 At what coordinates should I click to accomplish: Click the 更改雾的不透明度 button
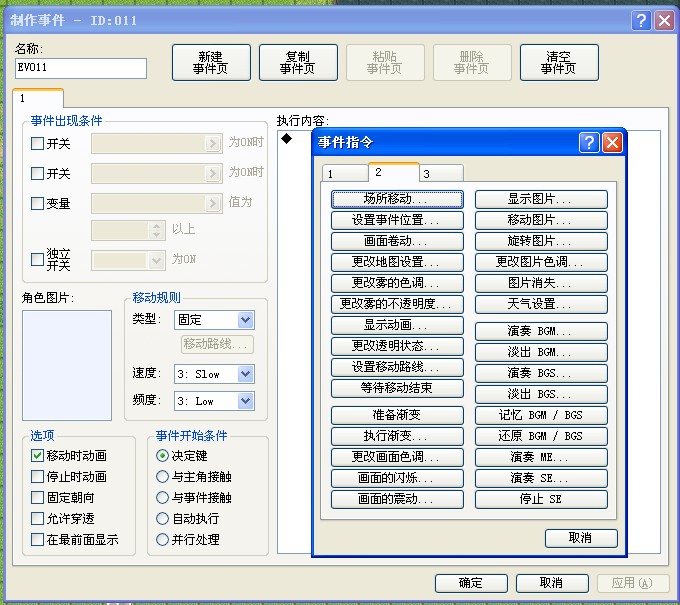tap(397, 304)
